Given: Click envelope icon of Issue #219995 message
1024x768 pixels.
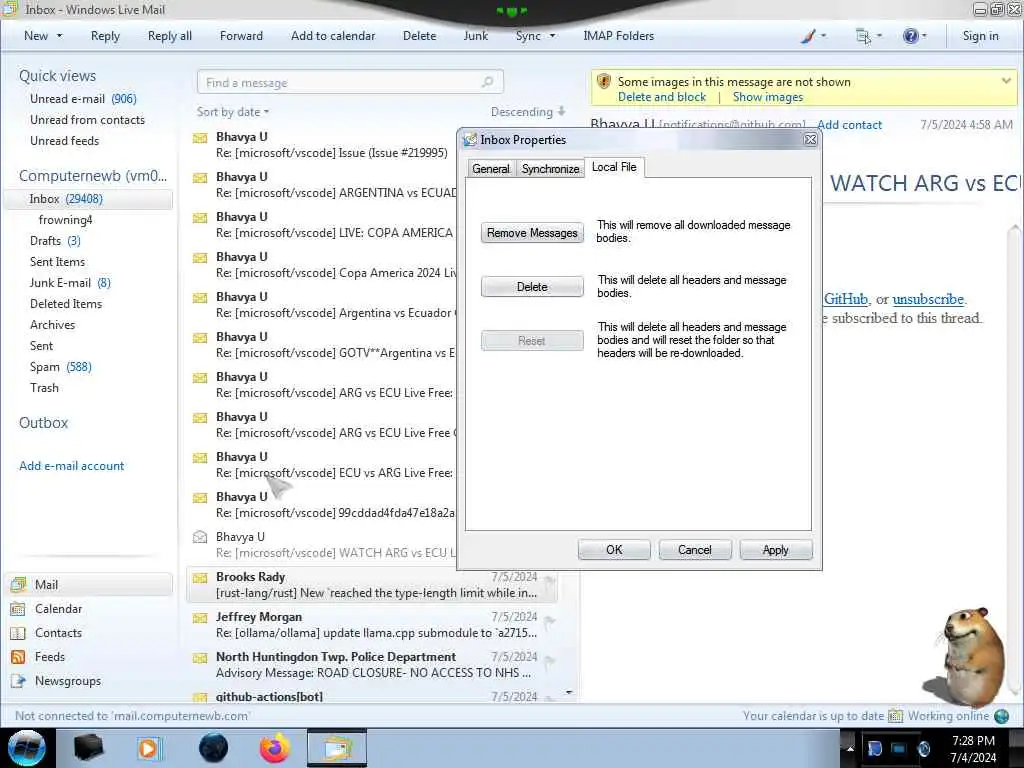Looking at the screenshot, I should click(x=200, y=138).
